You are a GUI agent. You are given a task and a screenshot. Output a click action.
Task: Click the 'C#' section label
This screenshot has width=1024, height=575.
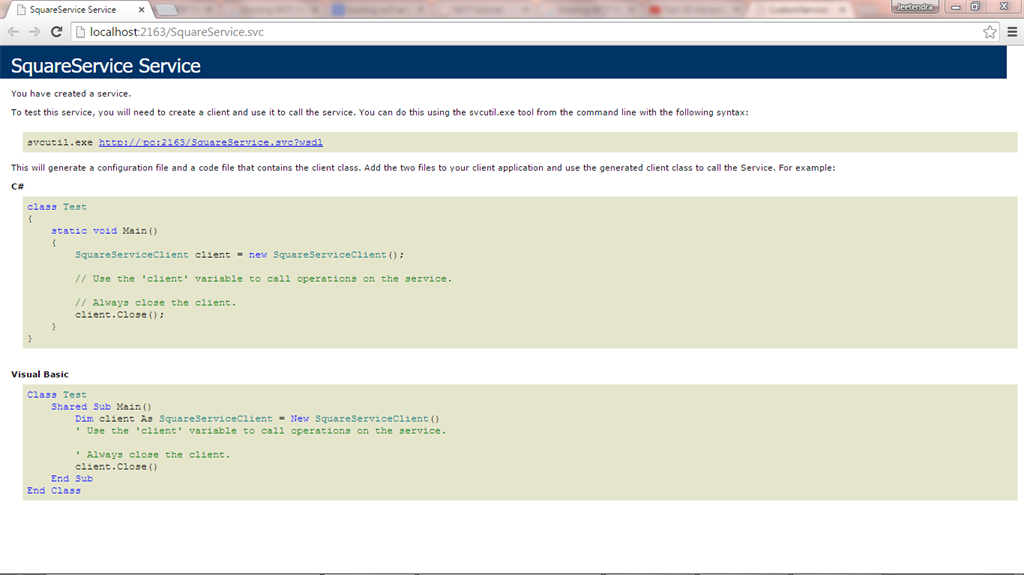18,186
